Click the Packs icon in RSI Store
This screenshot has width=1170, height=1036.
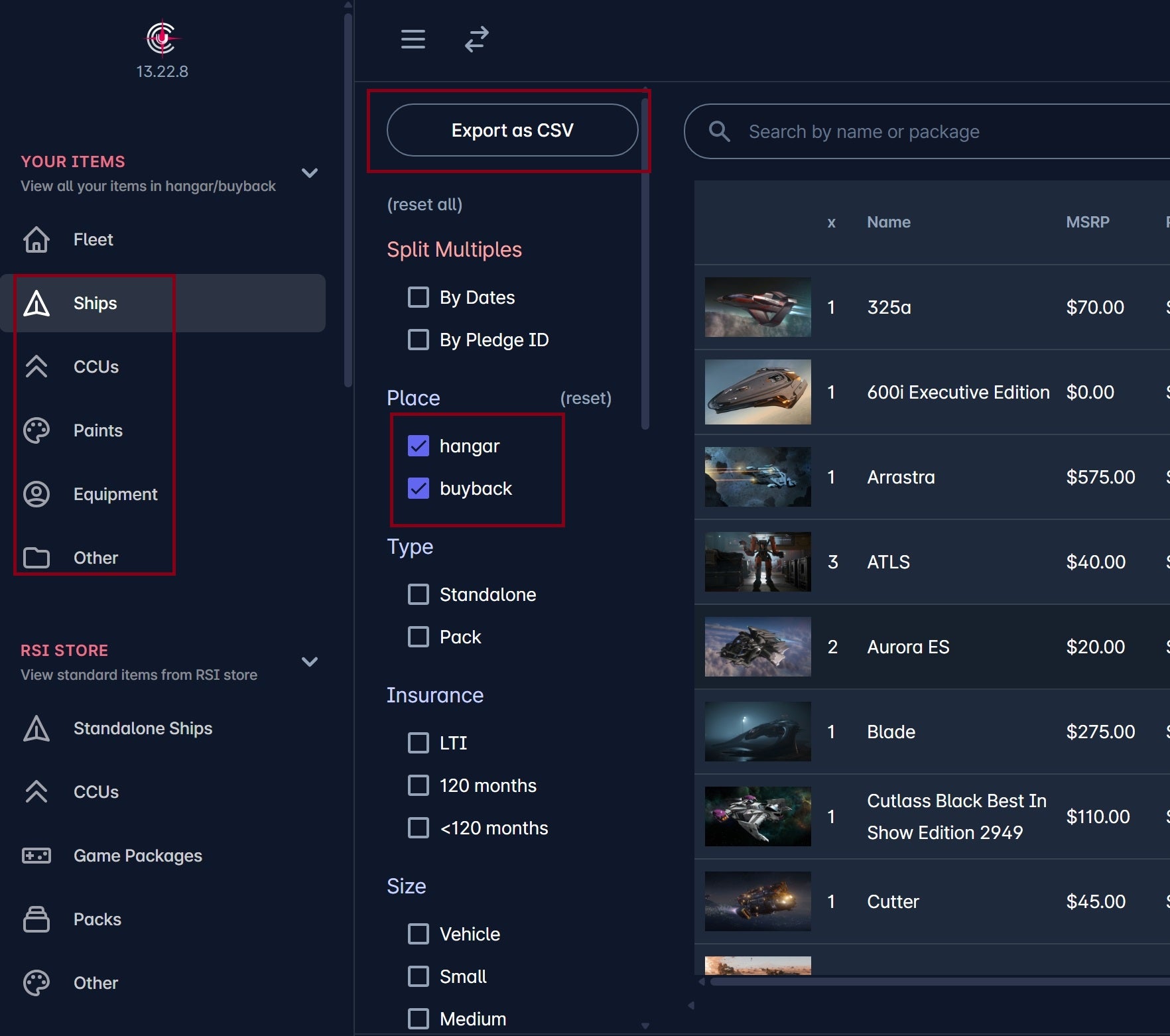(36, 919)
